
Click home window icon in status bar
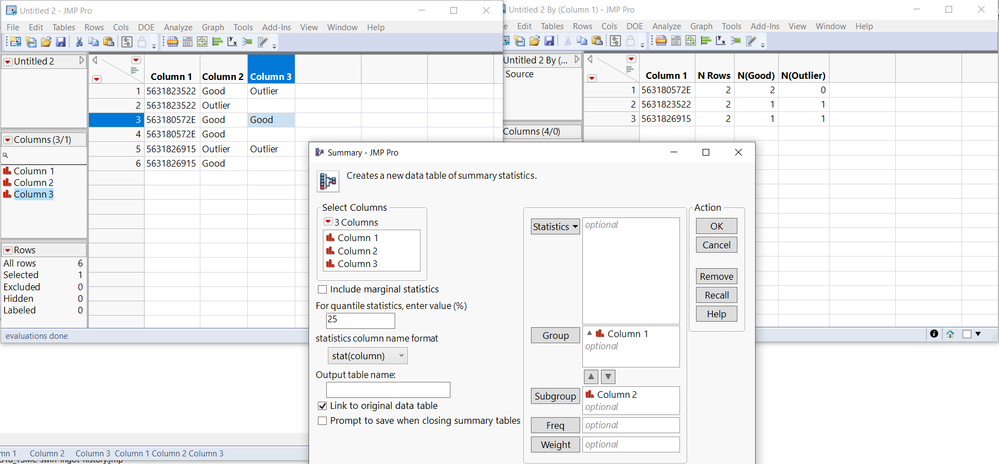tap(950, 333)
